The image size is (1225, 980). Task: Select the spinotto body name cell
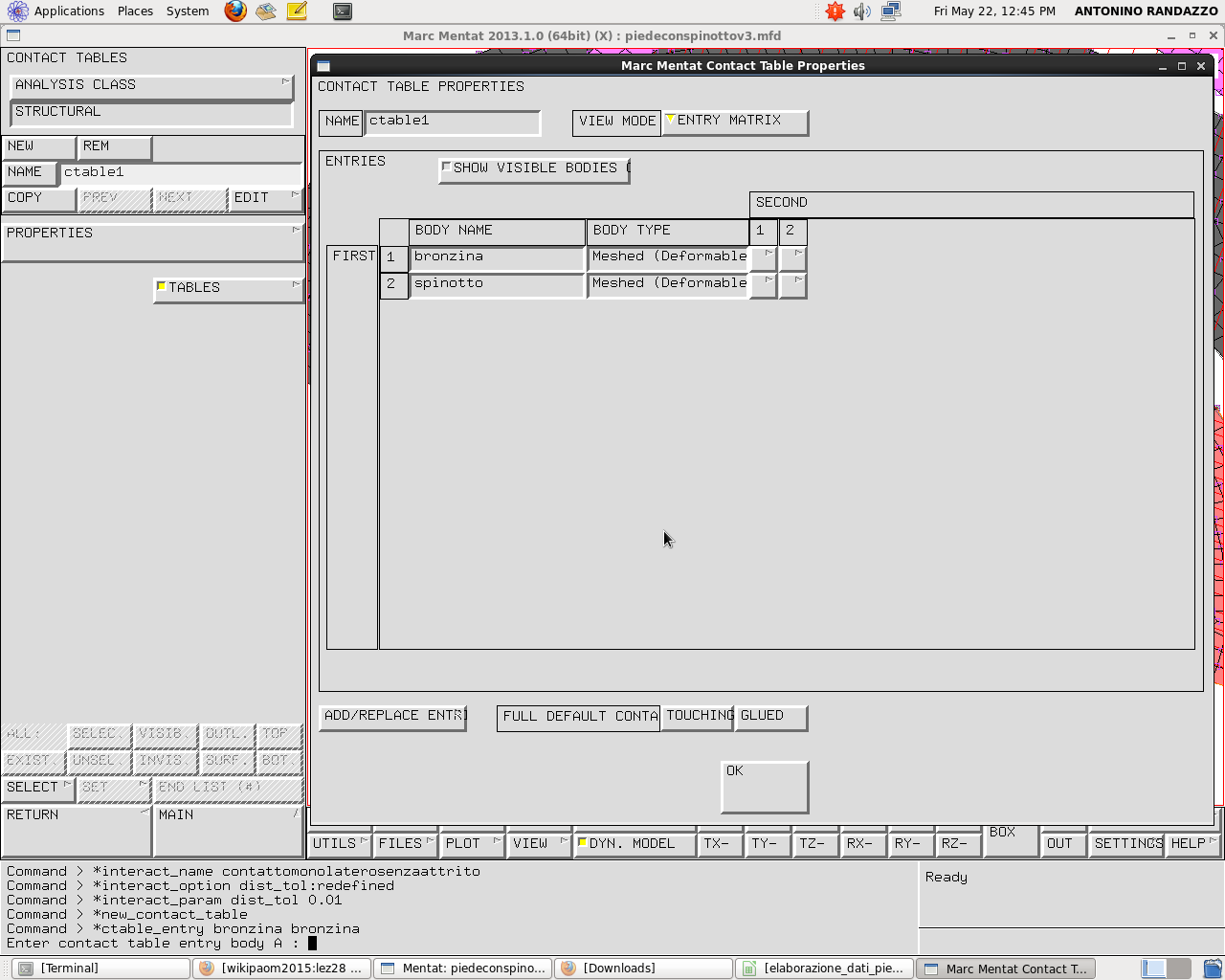[497, 284]
